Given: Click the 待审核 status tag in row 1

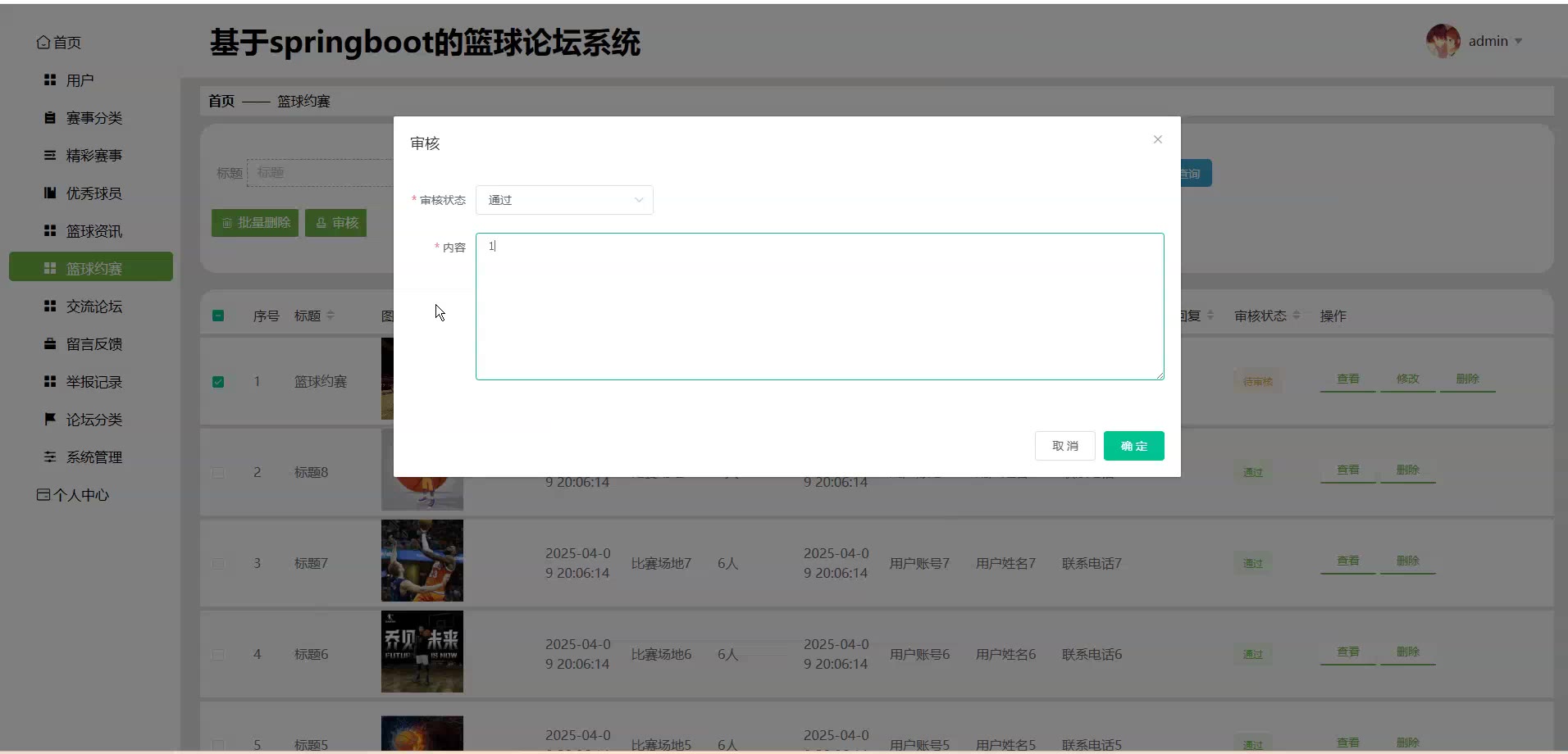Looking at the screenshot, I should (1258, 382).
